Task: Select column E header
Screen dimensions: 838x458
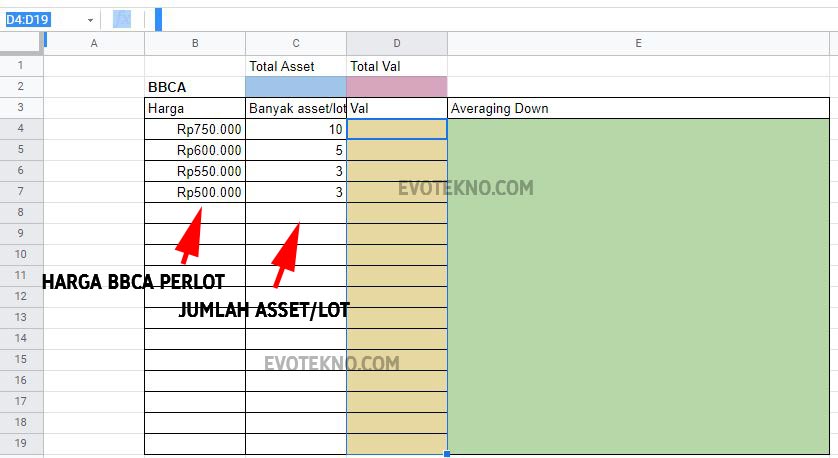Action: [x=638, y=43]
